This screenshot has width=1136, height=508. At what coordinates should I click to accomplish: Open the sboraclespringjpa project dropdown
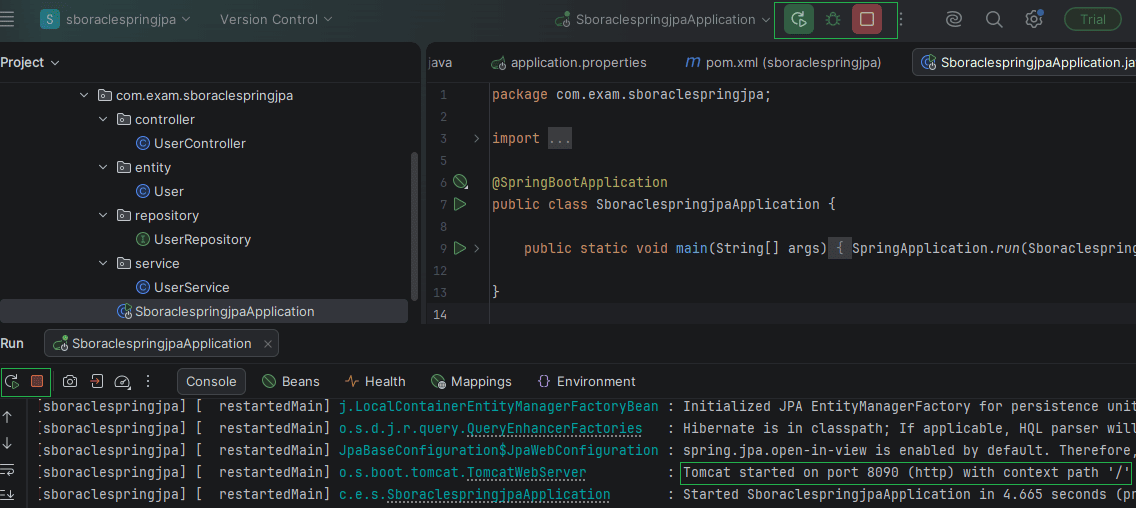click(116, 20)
